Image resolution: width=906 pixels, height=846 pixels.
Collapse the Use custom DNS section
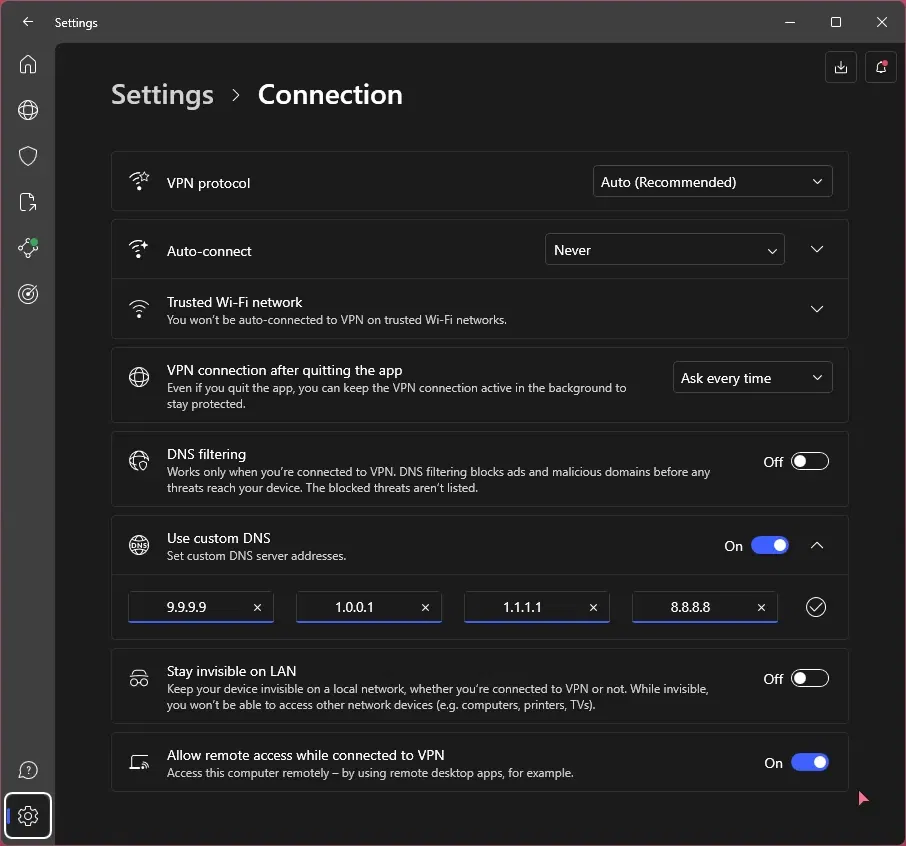tap(816, 546)
